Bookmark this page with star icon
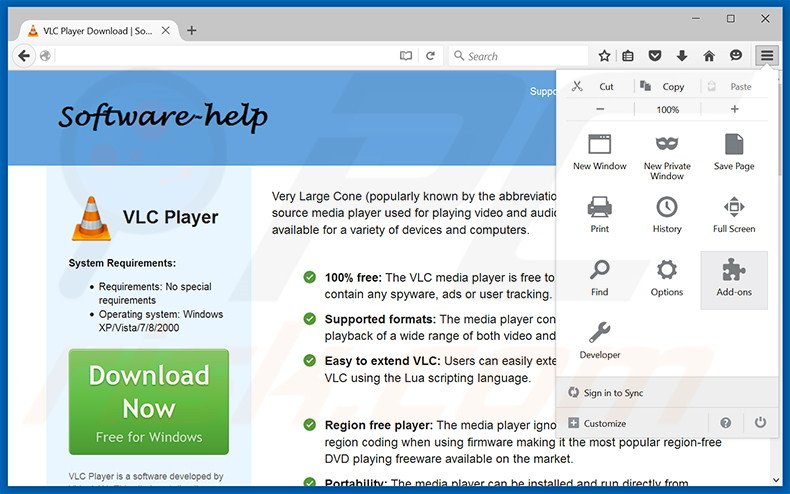This screenshot has height=494, width=790. pyautogui.click(x=604, y=55)
